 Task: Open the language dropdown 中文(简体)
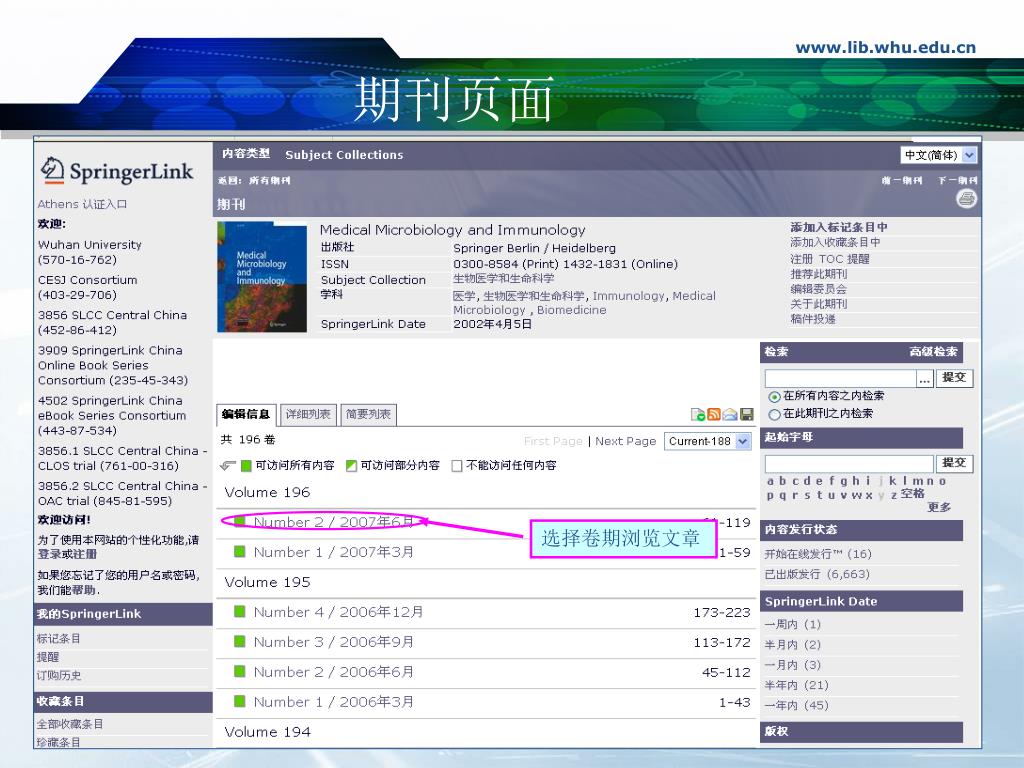click(938, 155)
